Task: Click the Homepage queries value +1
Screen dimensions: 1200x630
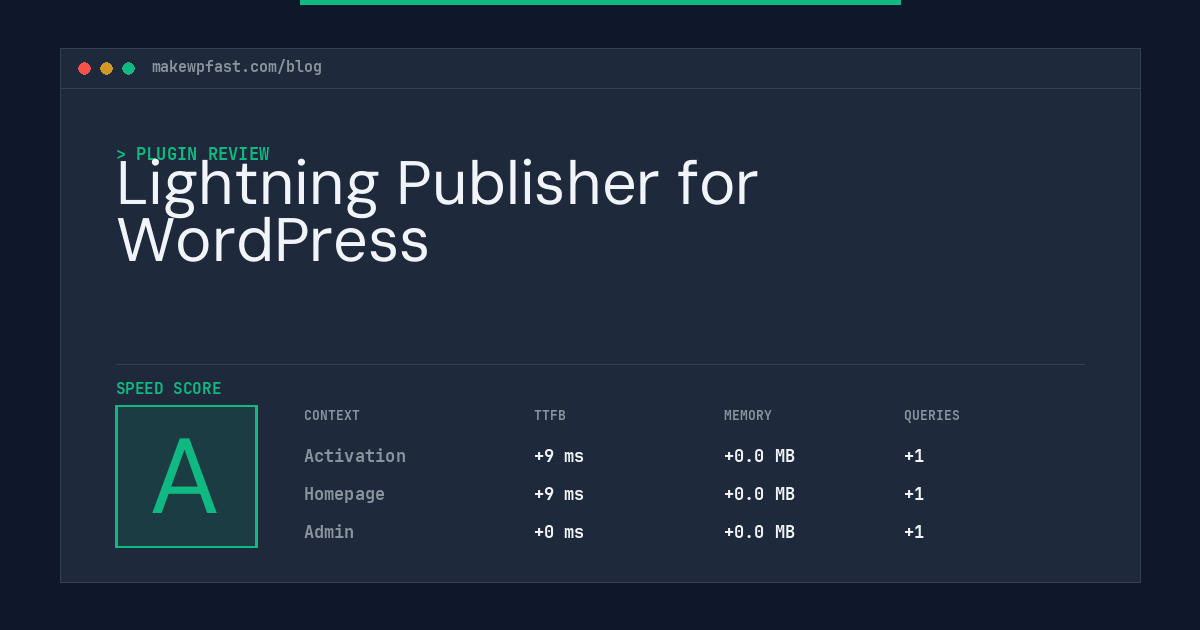Action: [x=914, y=494]
